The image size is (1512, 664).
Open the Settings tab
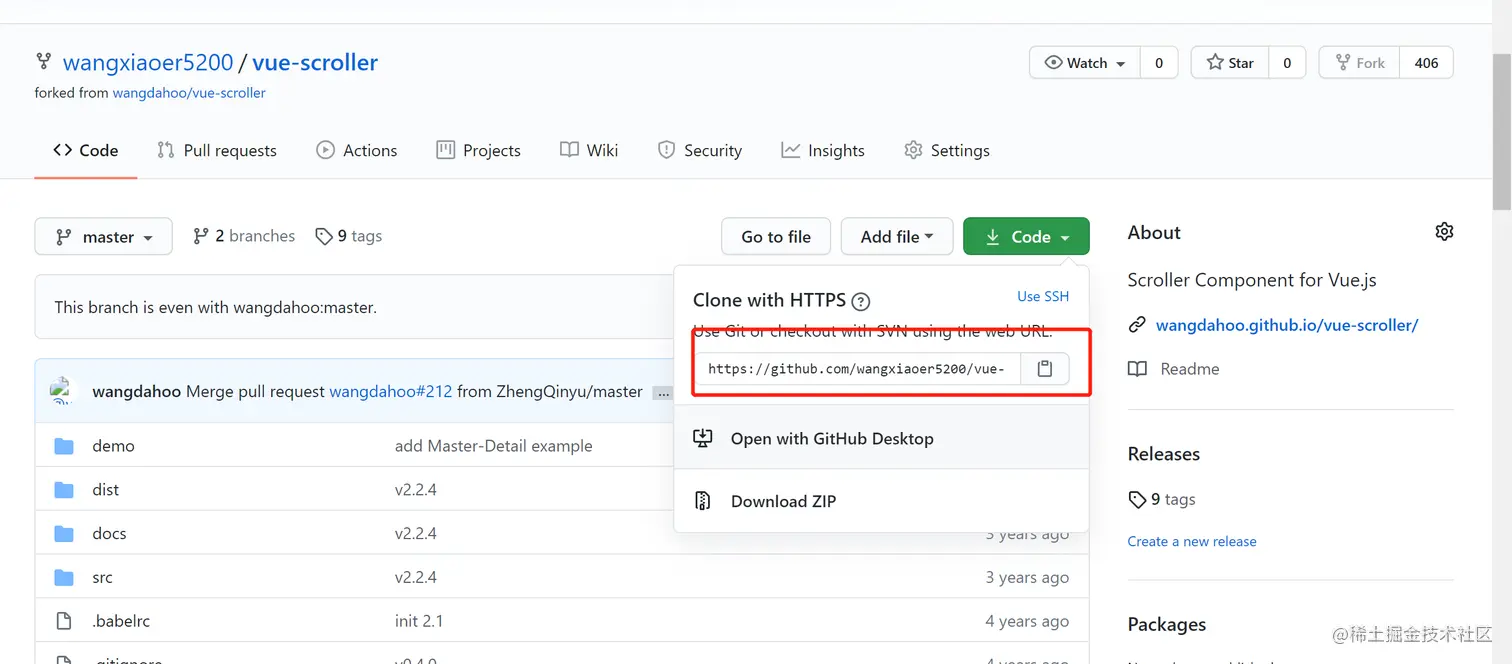pyautogui.click(x=947, y=151)
